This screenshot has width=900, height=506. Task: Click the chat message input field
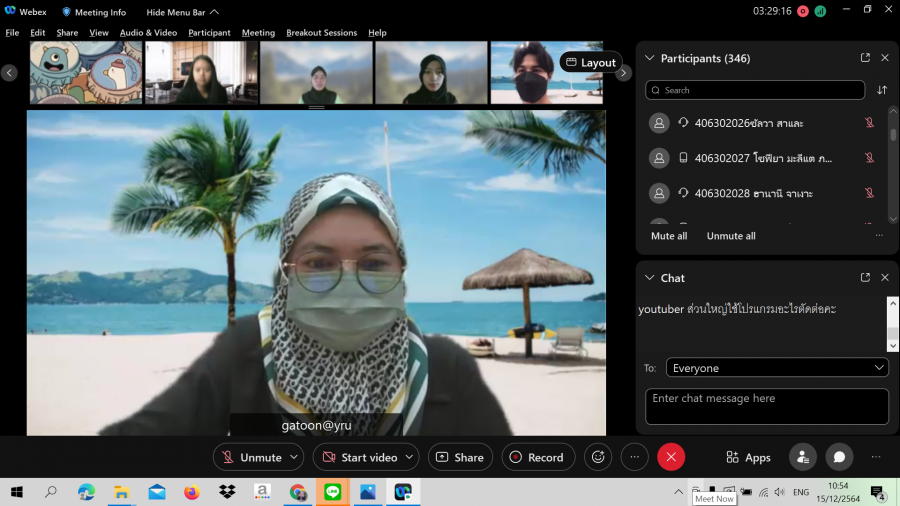[x=766, y=406]
